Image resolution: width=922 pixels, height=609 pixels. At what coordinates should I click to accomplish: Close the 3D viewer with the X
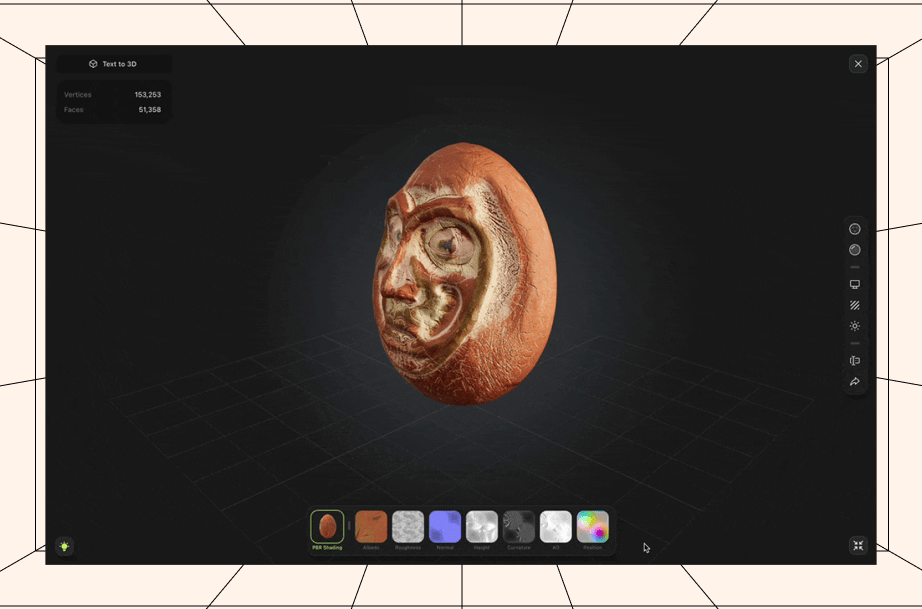point(858,64)
